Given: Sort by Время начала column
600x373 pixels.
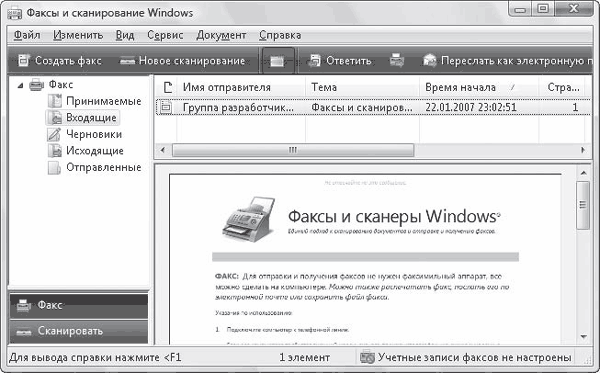Looking at the screenshot, I should [479, 88].
